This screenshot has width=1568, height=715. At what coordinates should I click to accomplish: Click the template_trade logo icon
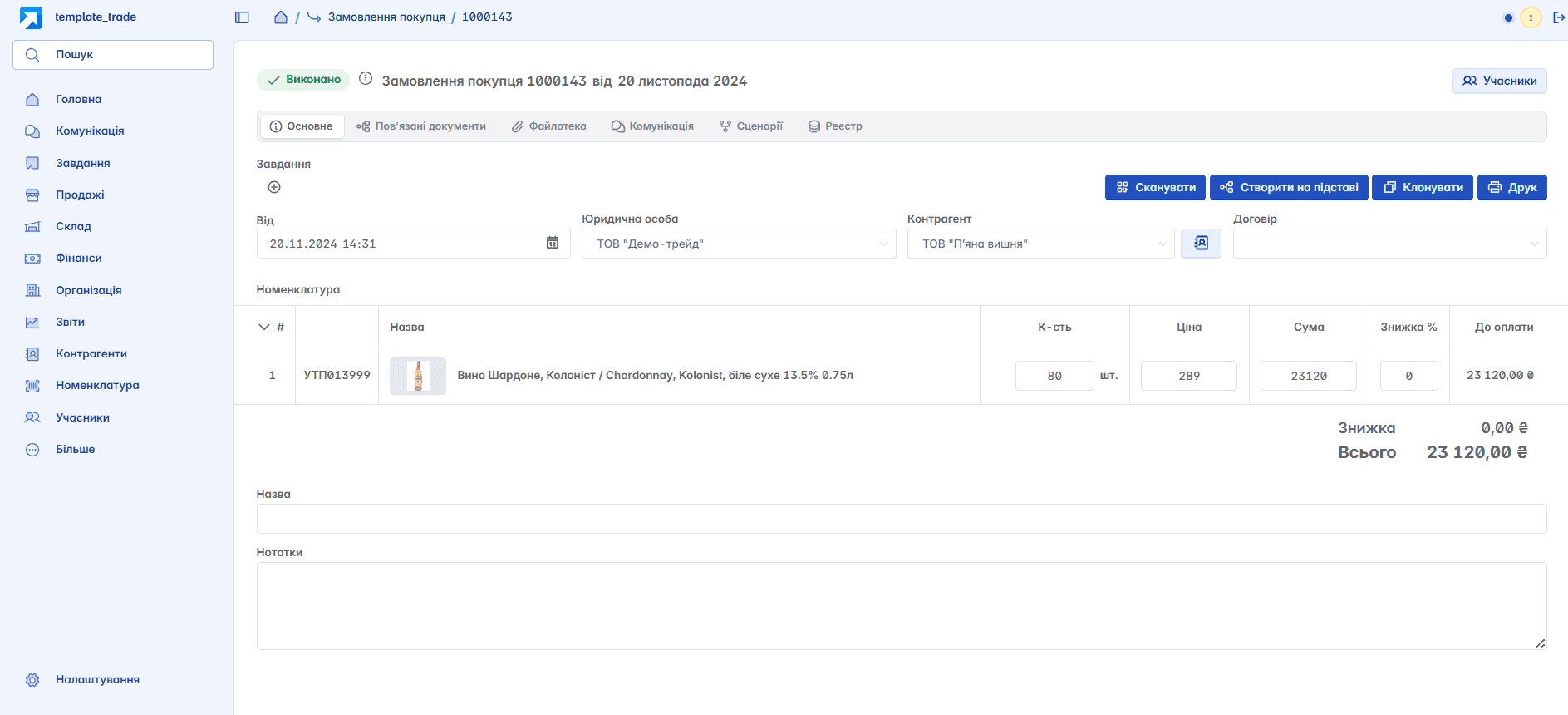point(31,17)
